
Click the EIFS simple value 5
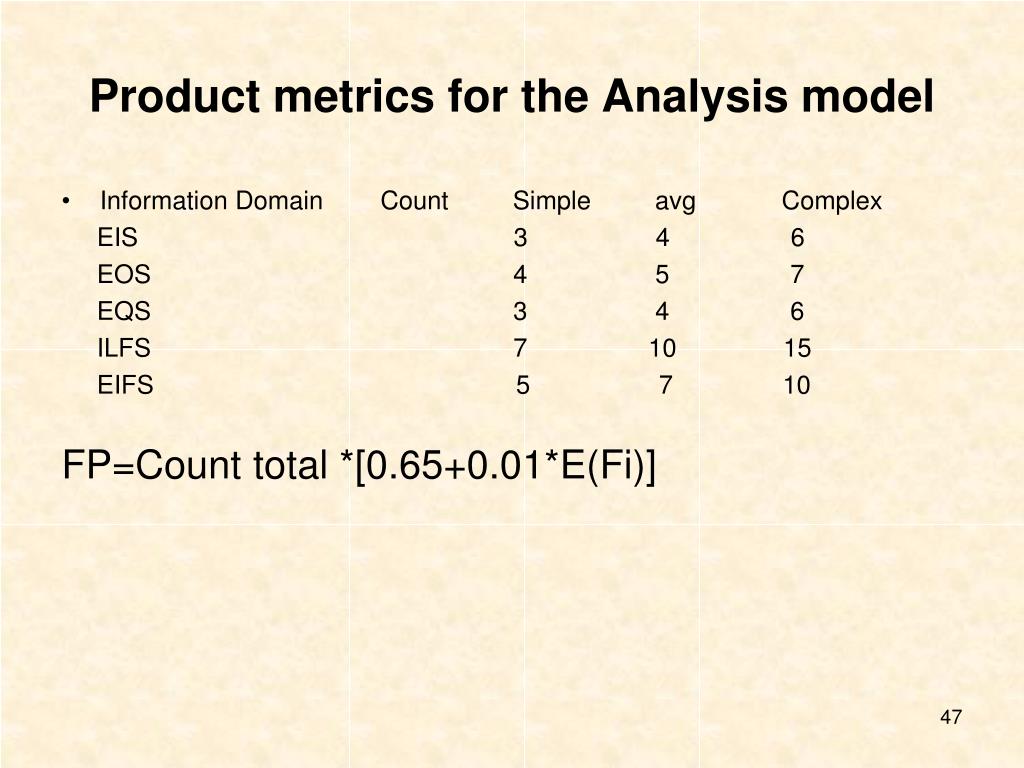(522, 385)
